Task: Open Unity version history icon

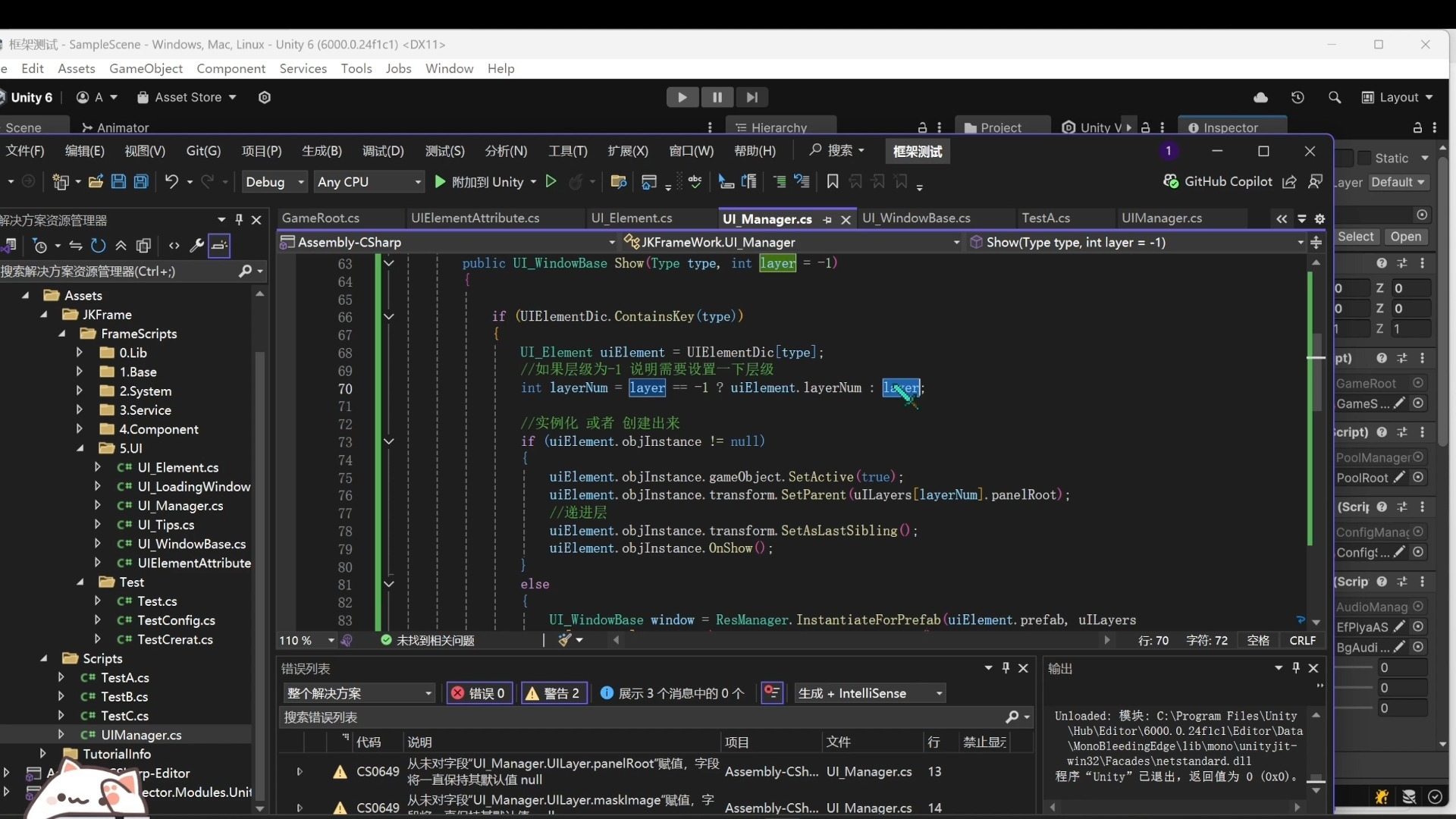Action: [x=1298, y=97]
